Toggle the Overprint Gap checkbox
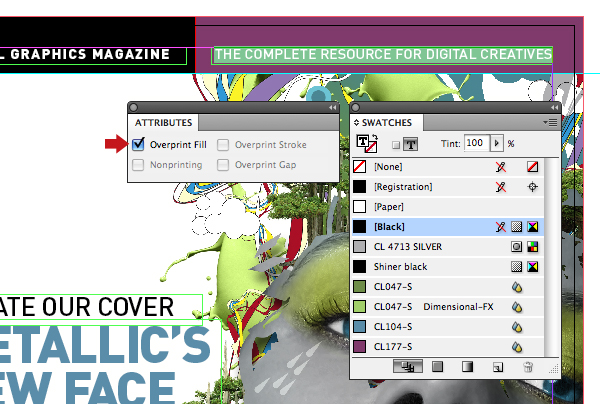 (223, 165)
